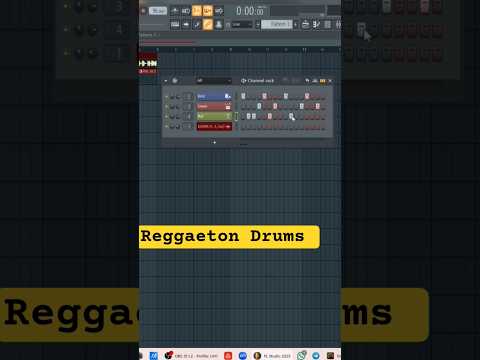Click the toolbar icon right of the two orange icons in the top row
Screen dimensions: 480x360
coord(219,11)
